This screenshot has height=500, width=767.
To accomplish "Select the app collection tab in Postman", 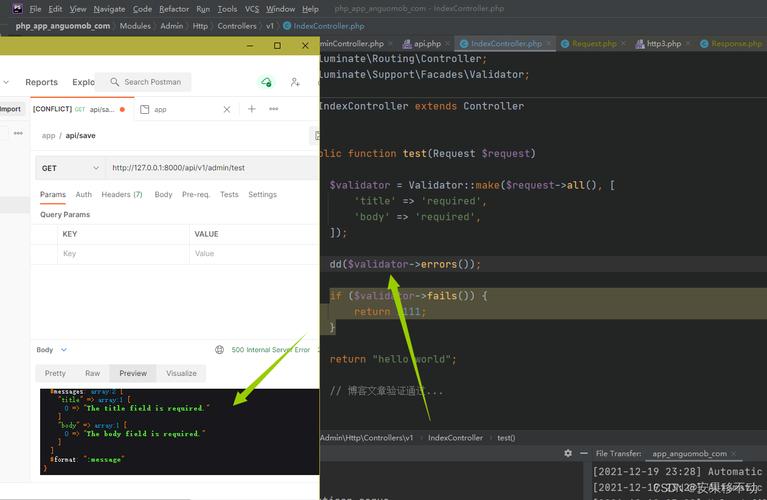I will click(x=160, y=110).
